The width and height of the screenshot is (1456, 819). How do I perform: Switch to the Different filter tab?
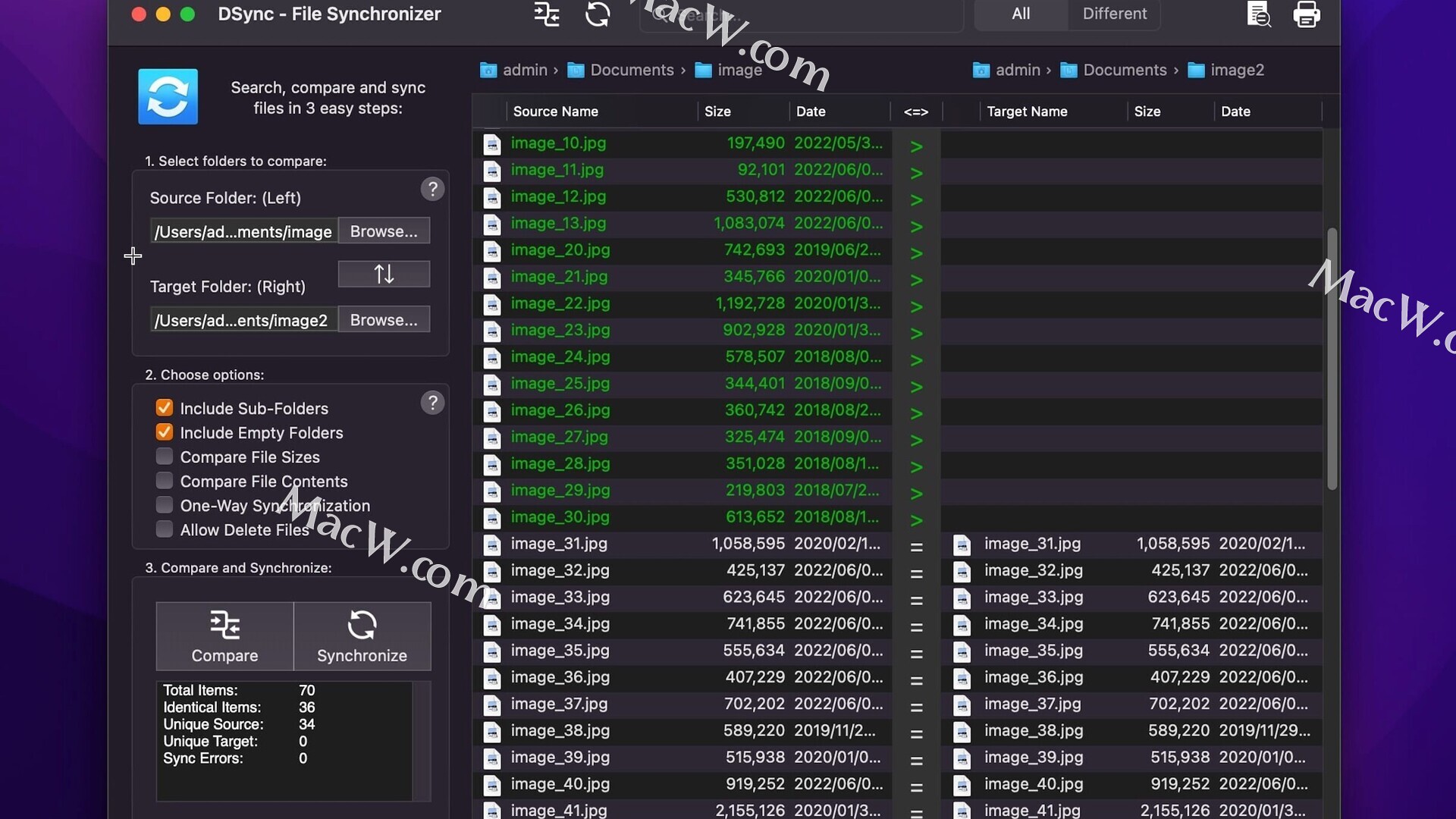click(1114, 14)
